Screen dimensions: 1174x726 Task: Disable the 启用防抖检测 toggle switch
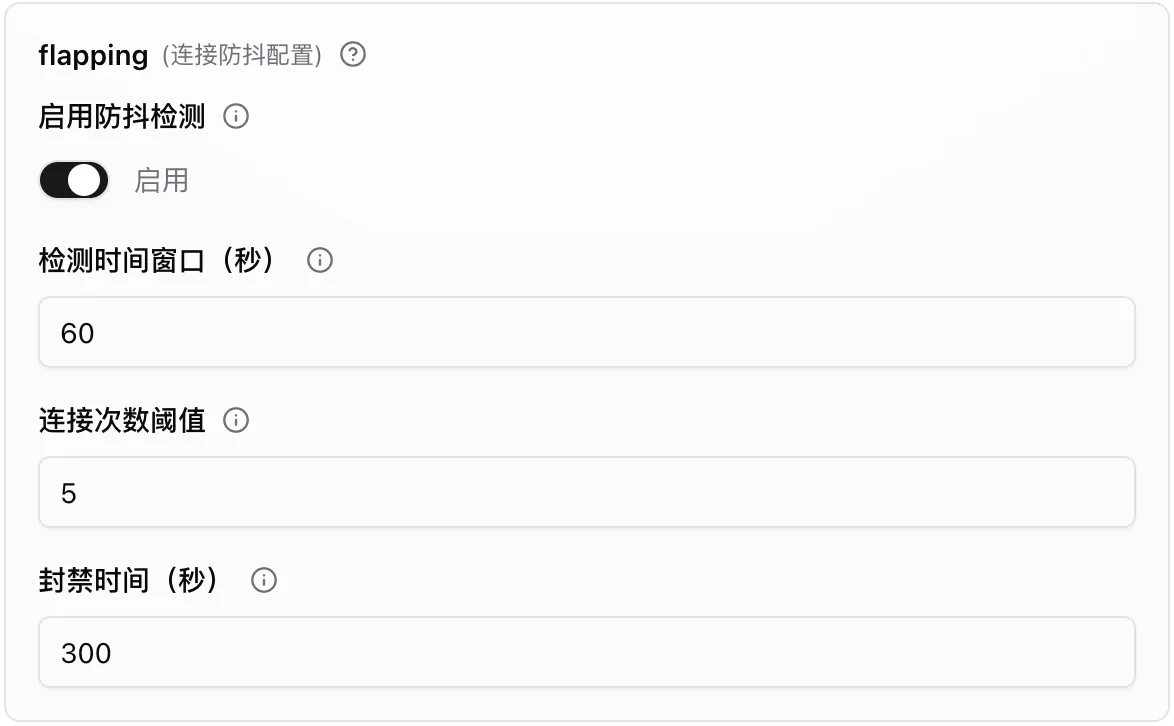pyautogui.click(x=73, y=181)
